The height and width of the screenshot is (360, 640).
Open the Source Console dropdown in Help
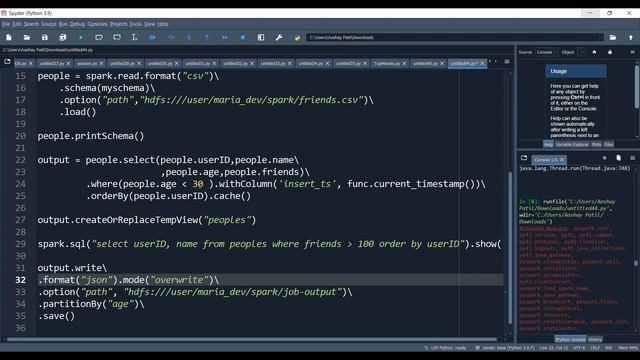547,52
